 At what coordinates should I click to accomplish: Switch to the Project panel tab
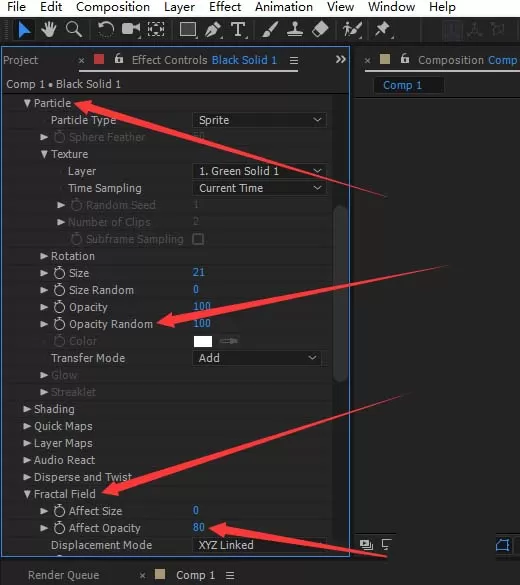tap(21, 60)
